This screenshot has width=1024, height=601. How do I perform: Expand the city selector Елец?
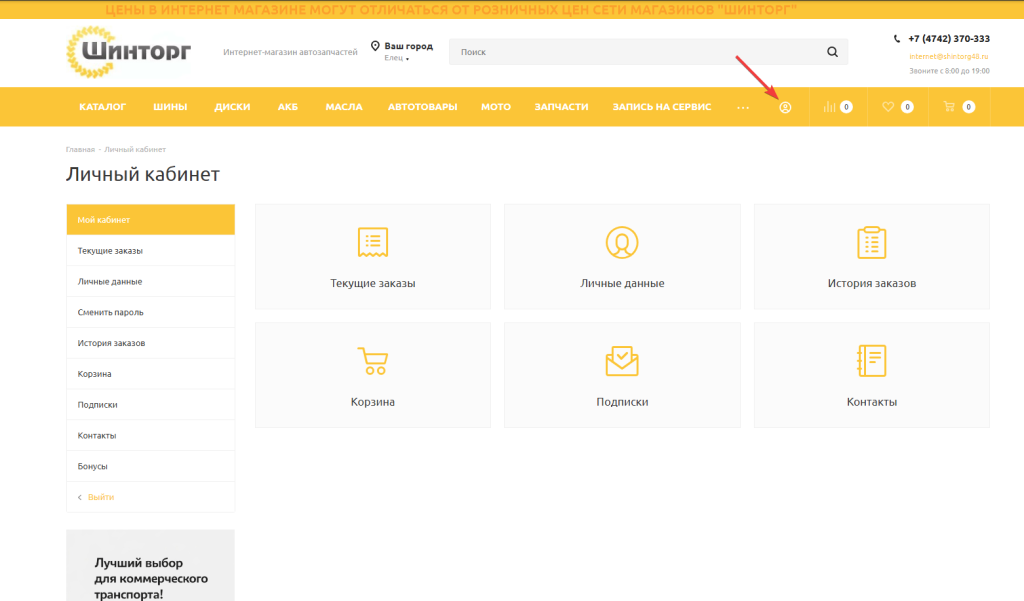click(396, 58)
